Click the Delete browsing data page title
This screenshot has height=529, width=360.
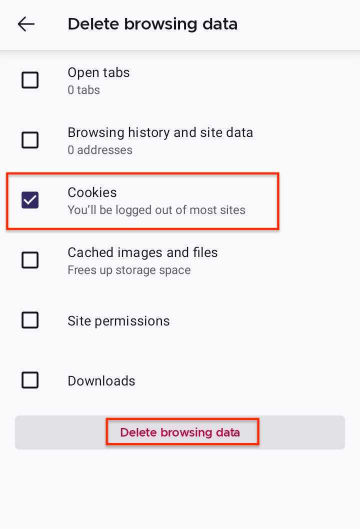(x=153, y=24)
